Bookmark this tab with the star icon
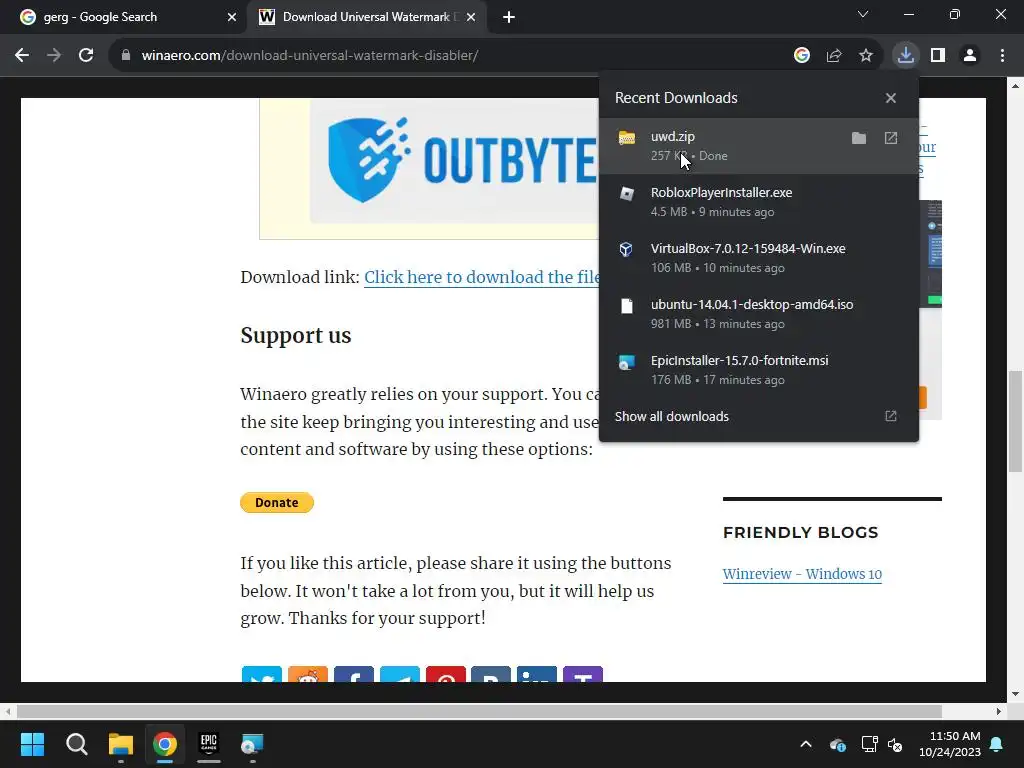Image resolution: width=1024 pixels, height=768 pixels. (866, 56)
